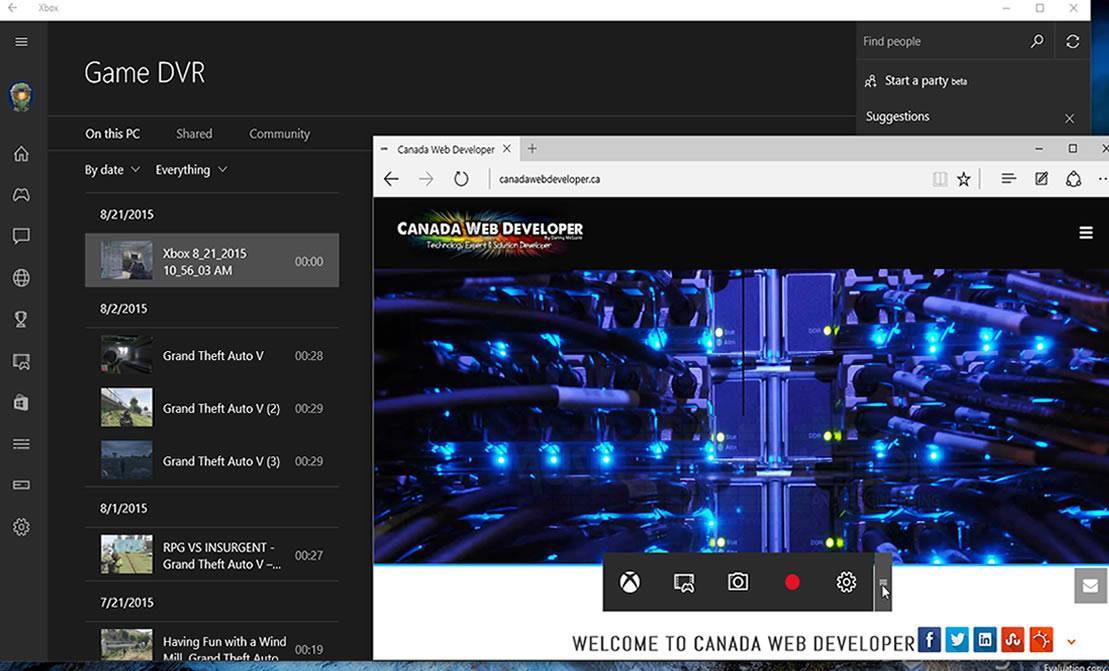Image resolution: width=1109 pixels, height=671 pixels.
Task: Switch to the Shared tab
Action: click(194, 134)
